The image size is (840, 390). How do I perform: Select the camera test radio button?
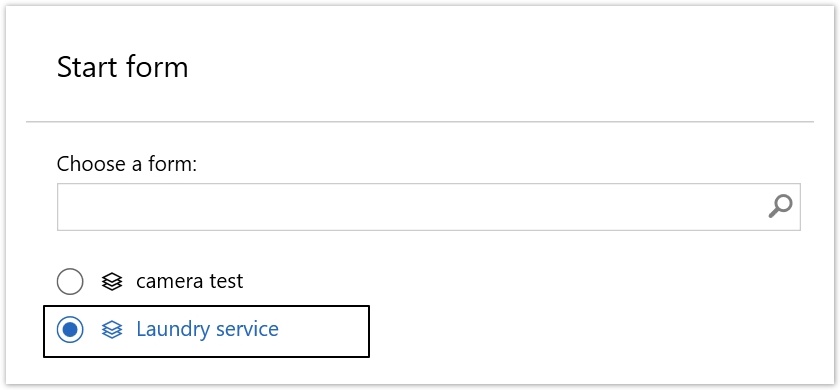tap(70, 282)
